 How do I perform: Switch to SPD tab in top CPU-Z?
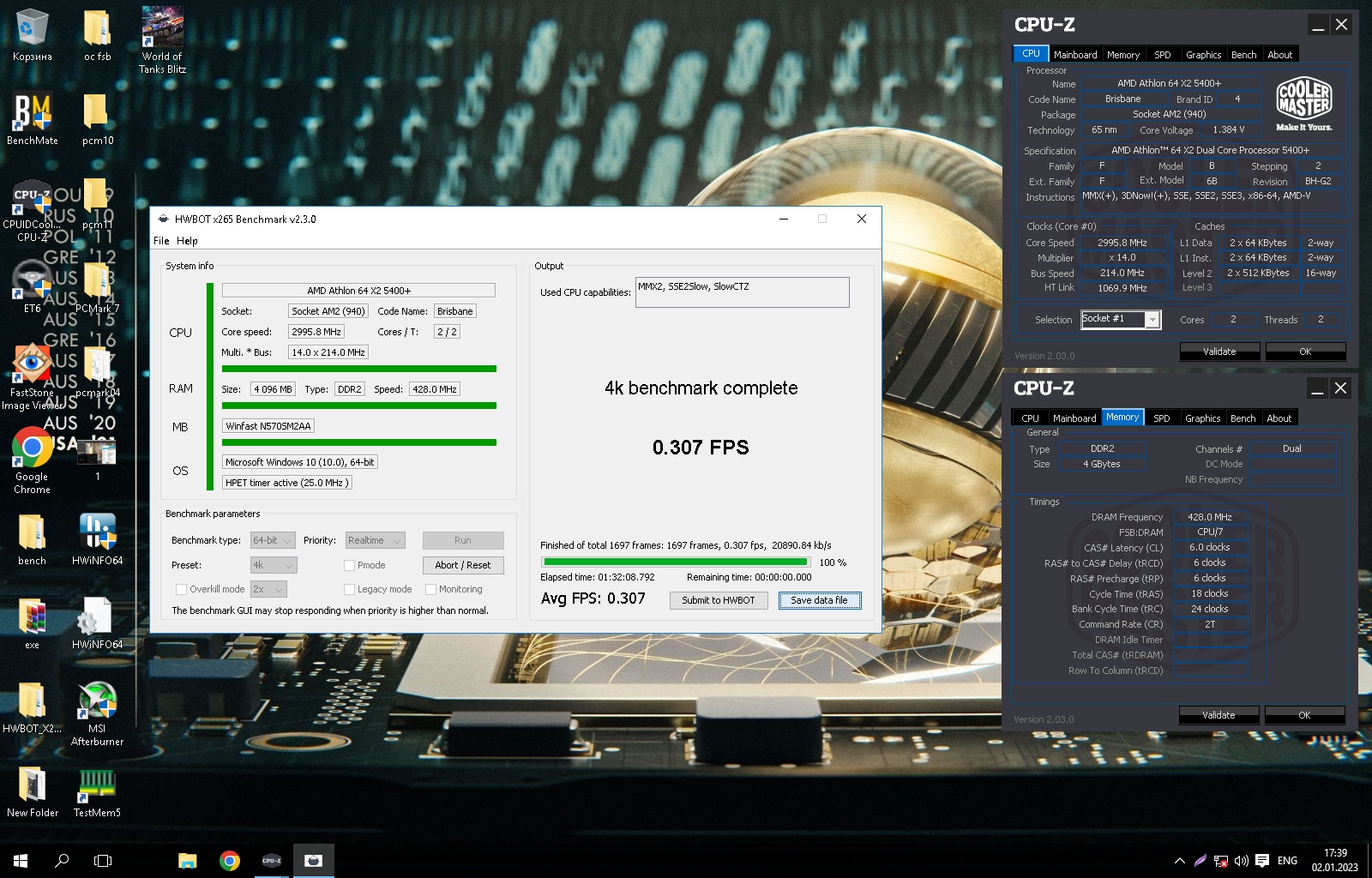(1163, 54)
